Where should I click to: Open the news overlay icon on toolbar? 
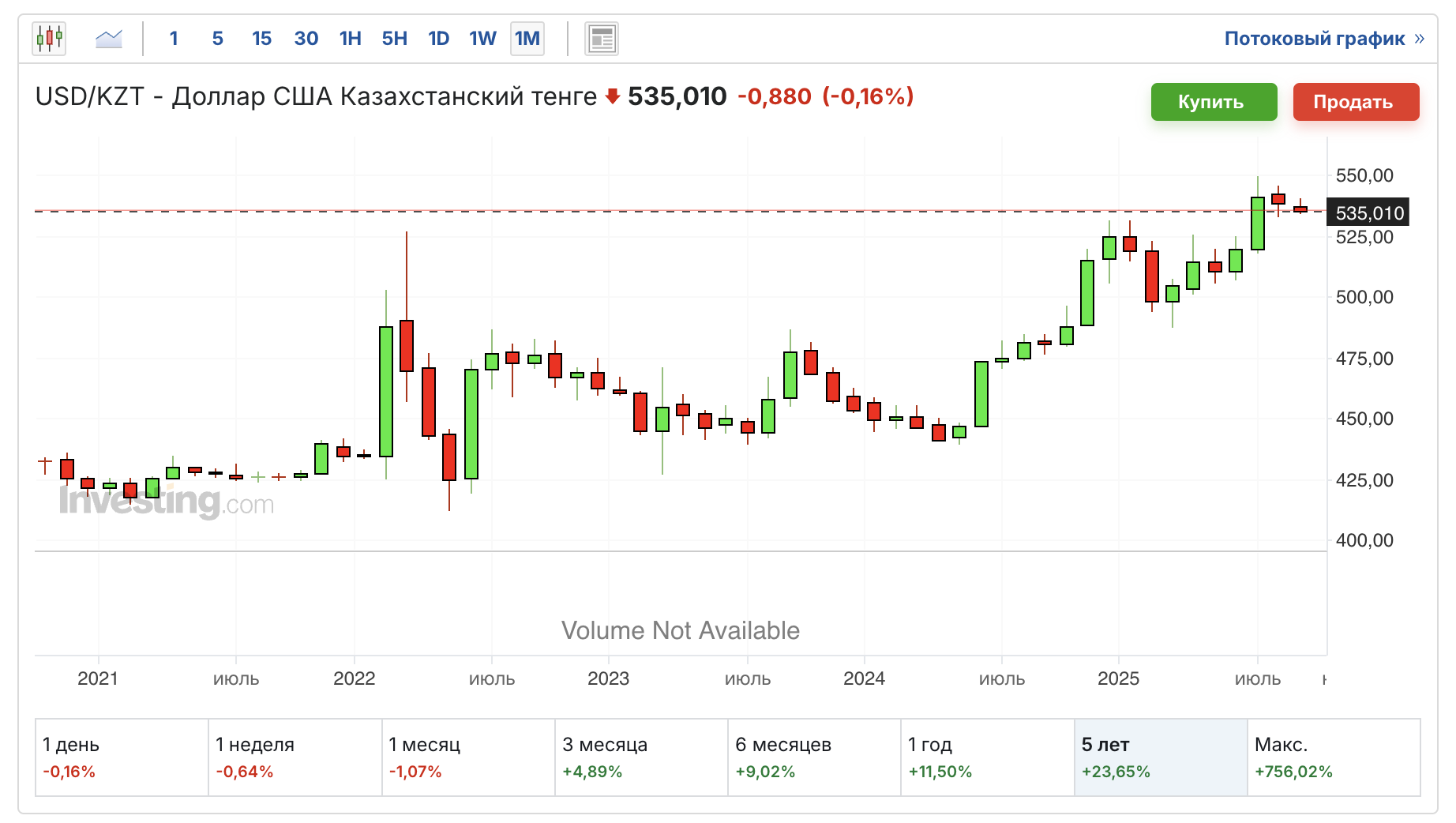point(601,37)
